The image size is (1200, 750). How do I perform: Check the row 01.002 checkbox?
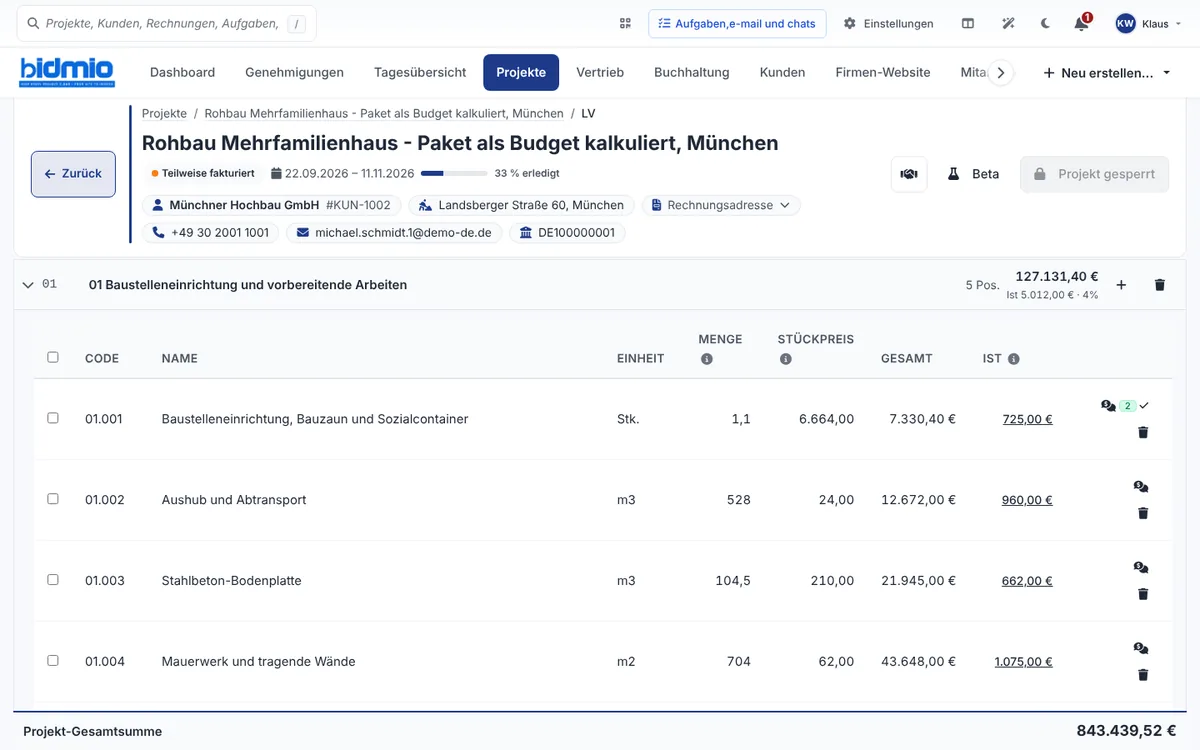point(53,499)
